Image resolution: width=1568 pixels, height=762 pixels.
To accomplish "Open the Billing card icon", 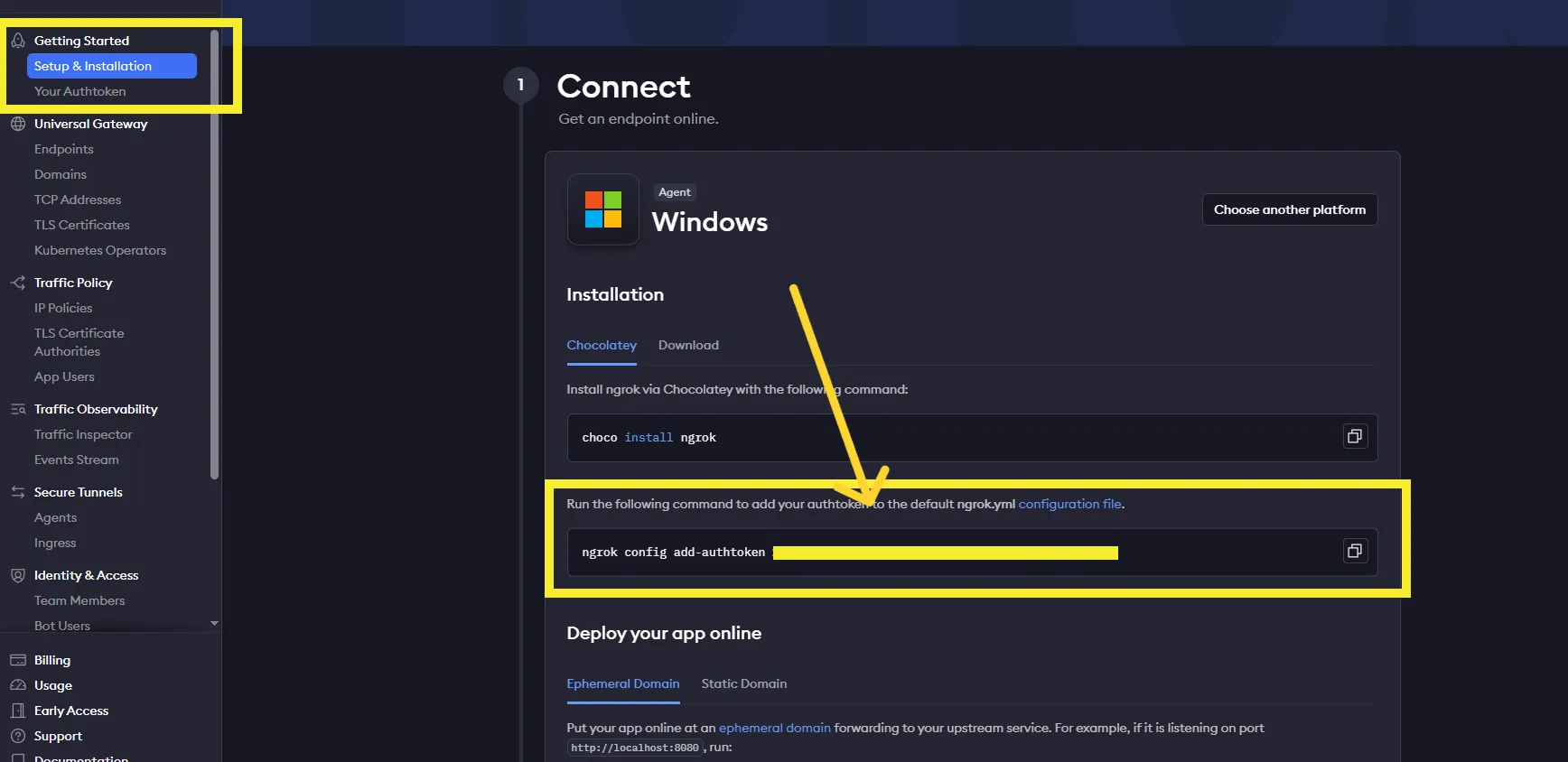I will pos(18,660).
